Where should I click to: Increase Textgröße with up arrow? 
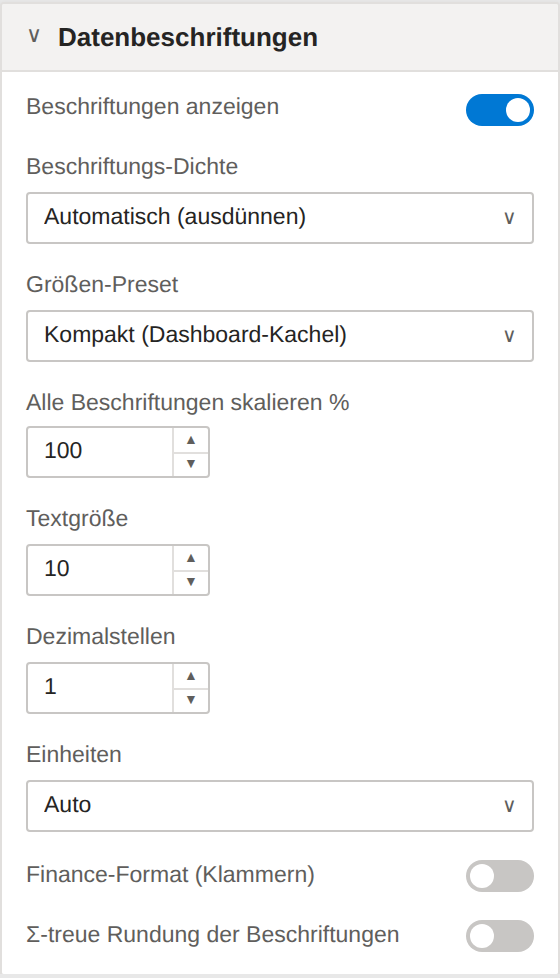click(x=191, y=558)
